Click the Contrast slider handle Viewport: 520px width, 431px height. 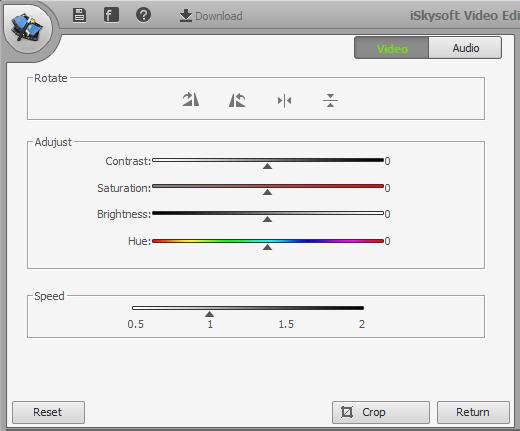pos(267,166)
